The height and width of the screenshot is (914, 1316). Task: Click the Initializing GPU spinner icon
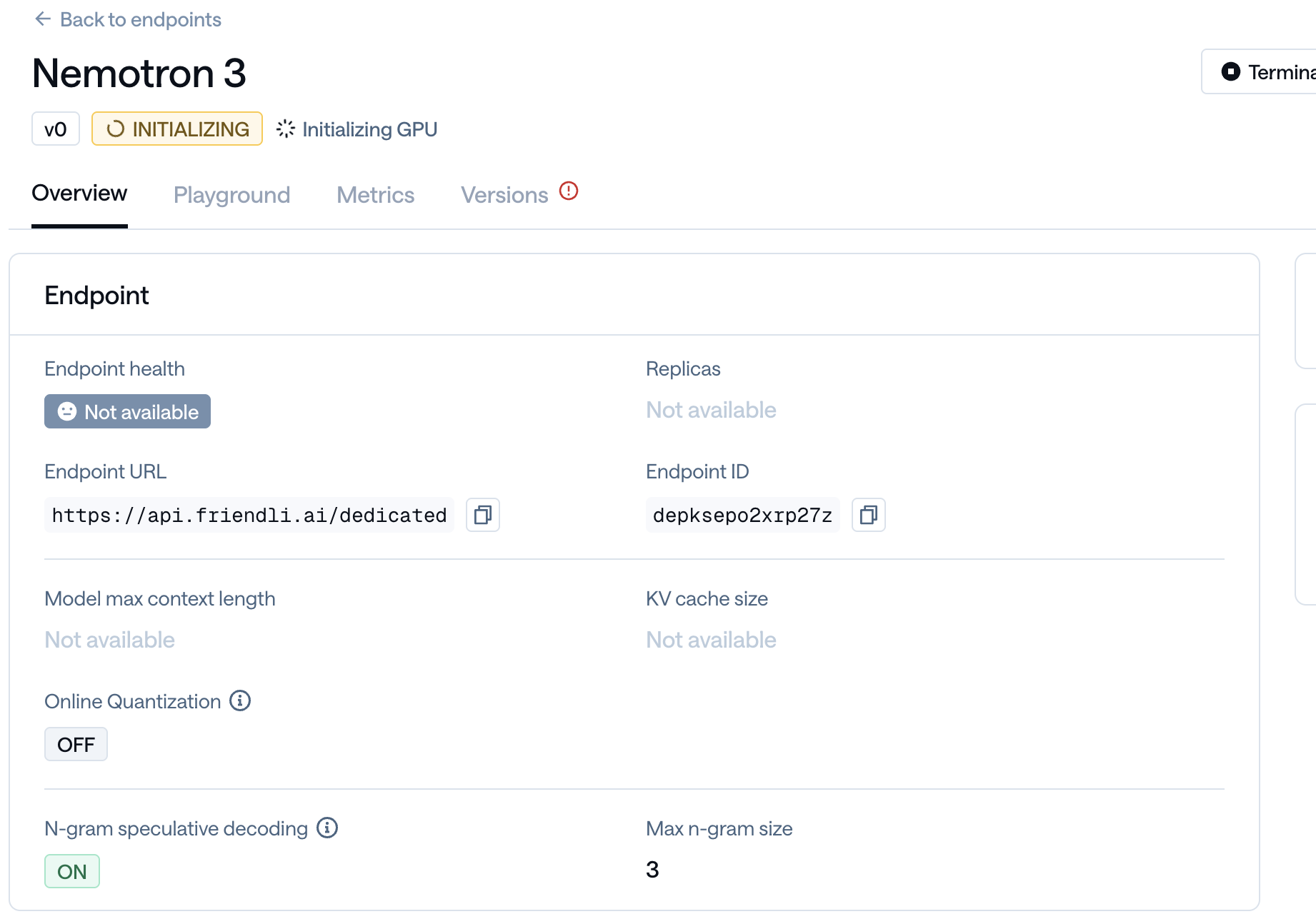pyautogui.click(x=286, y=129)
